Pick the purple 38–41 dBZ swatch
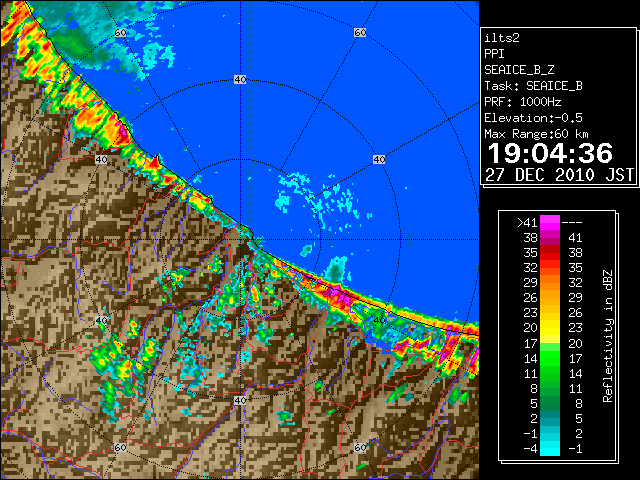 [x=550, y=238]
